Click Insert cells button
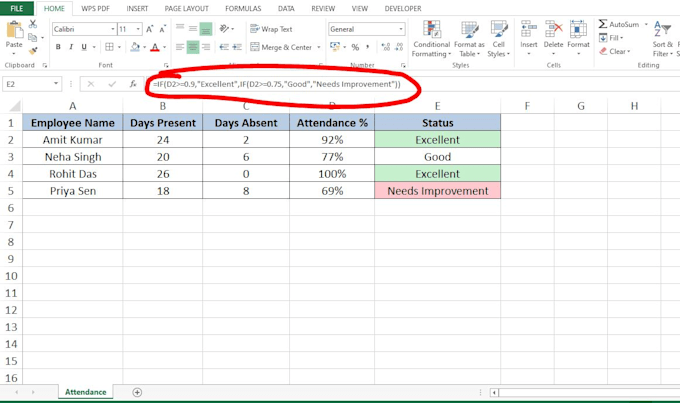 (529, 38)
